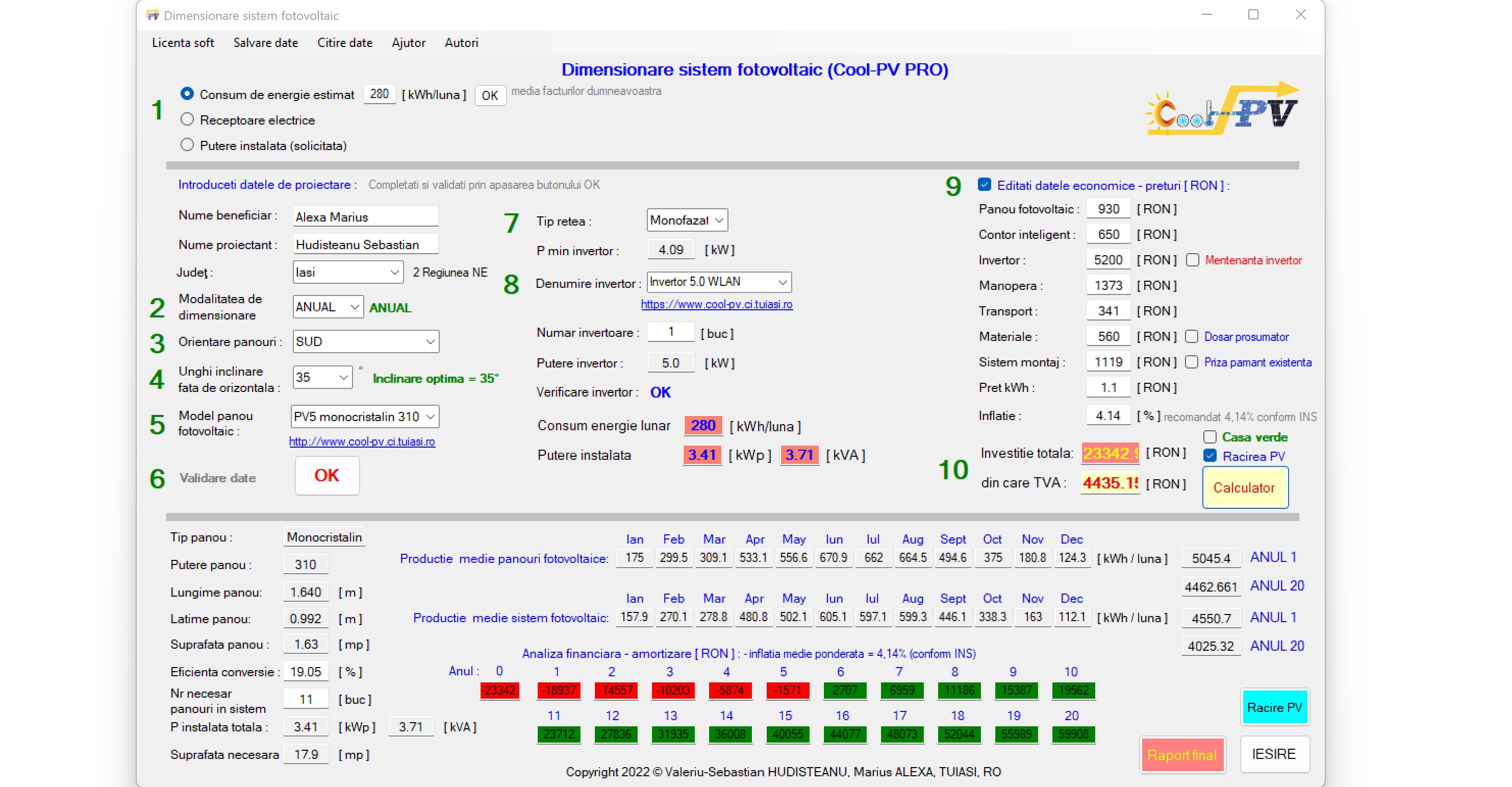
Task: Open the Judet dropdown showing Iasi
Action: tap(347, 272)
